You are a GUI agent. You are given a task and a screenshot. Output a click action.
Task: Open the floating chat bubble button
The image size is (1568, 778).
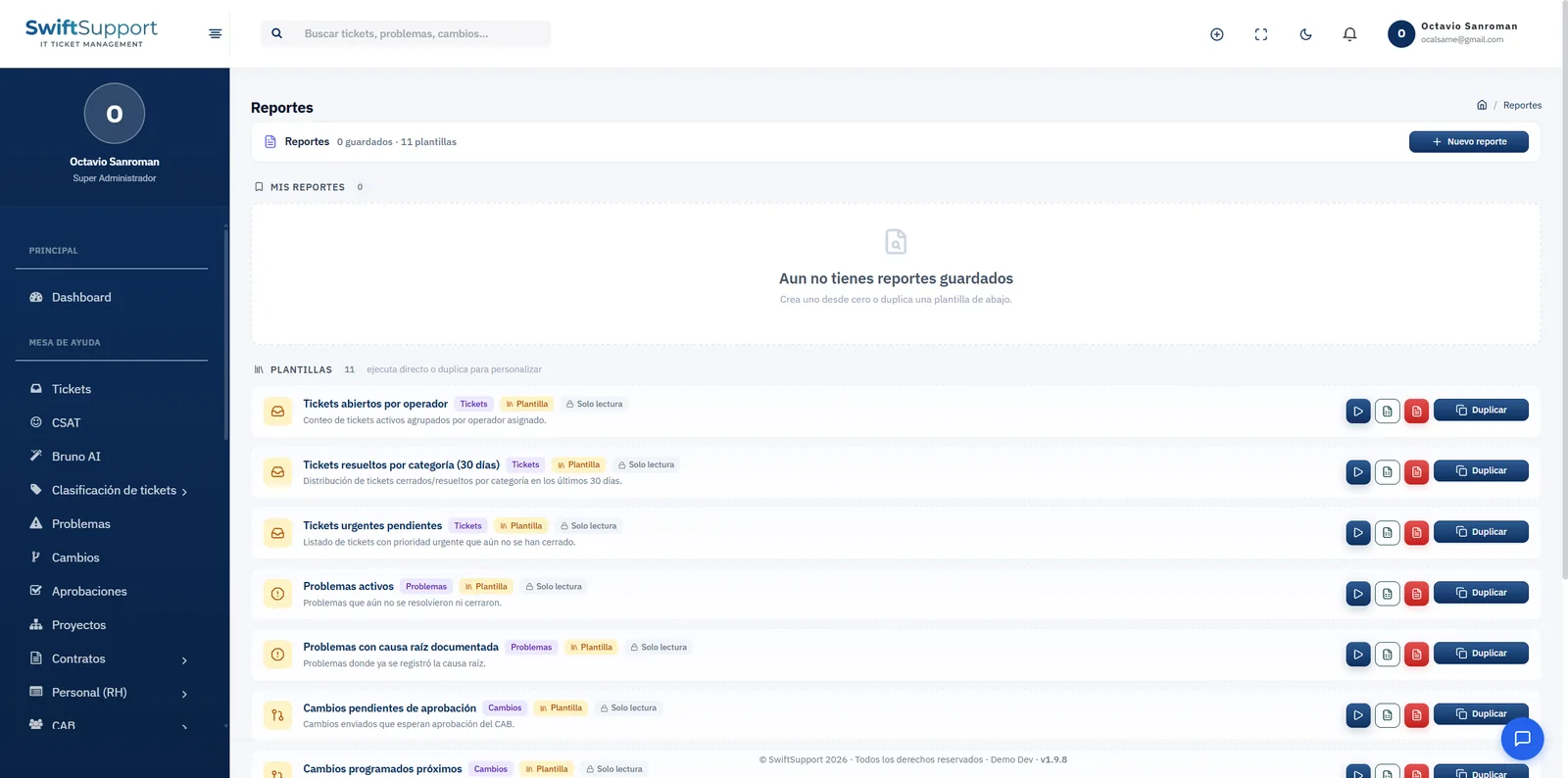click(x=1522, y=739)
